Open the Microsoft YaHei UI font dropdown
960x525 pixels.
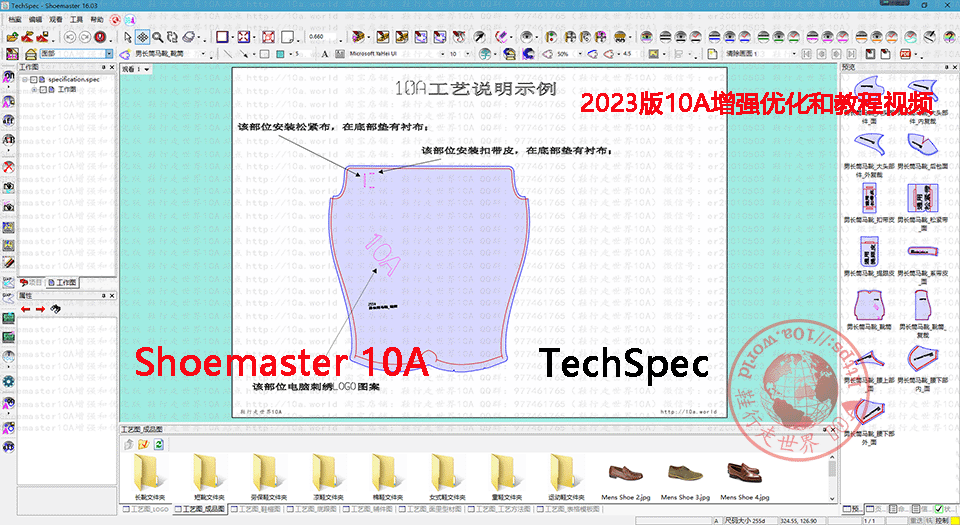pos(443,54)
